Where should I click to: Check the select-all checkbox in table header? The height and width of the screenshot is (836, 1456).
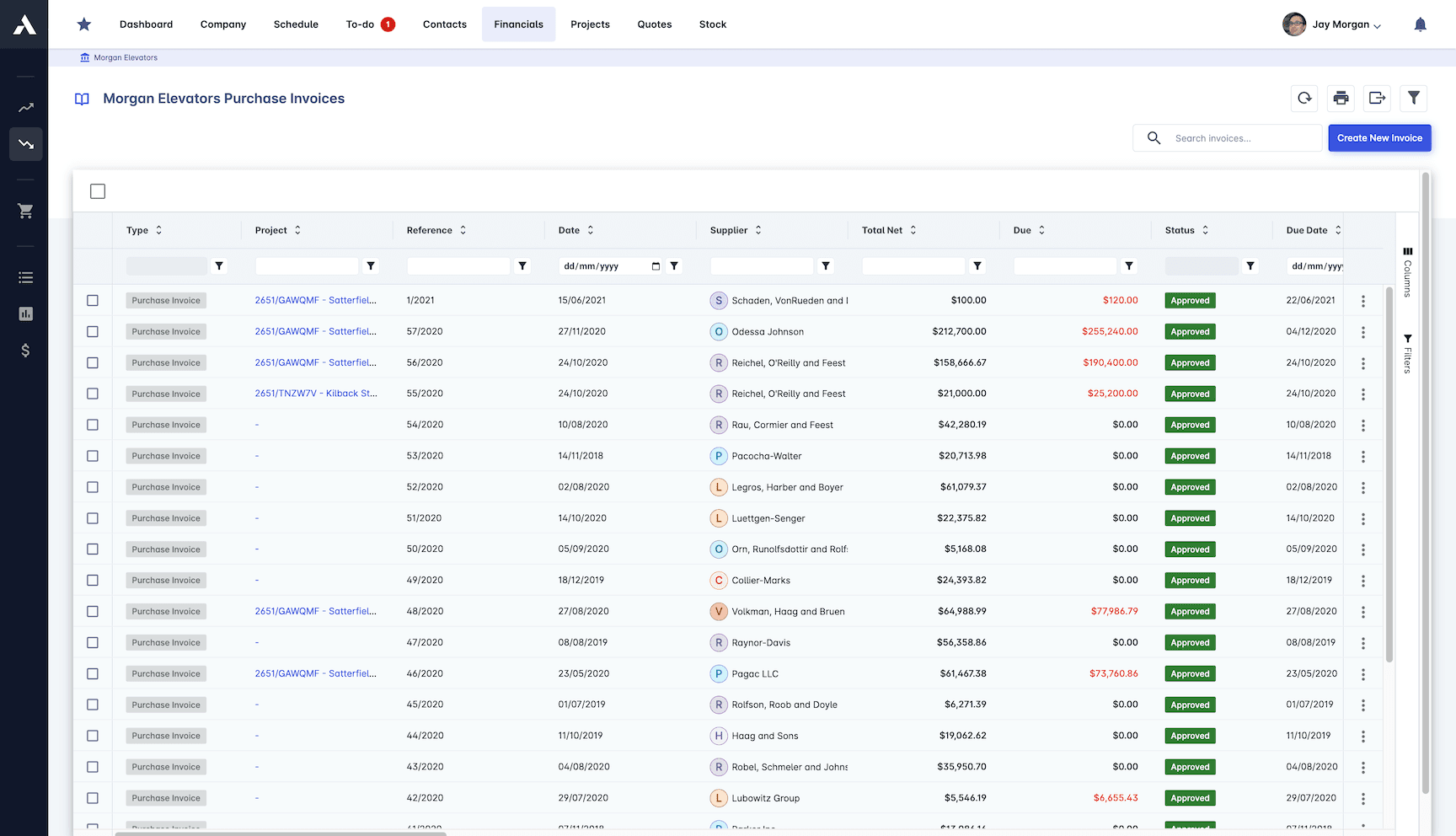click(x=97, y=191)
